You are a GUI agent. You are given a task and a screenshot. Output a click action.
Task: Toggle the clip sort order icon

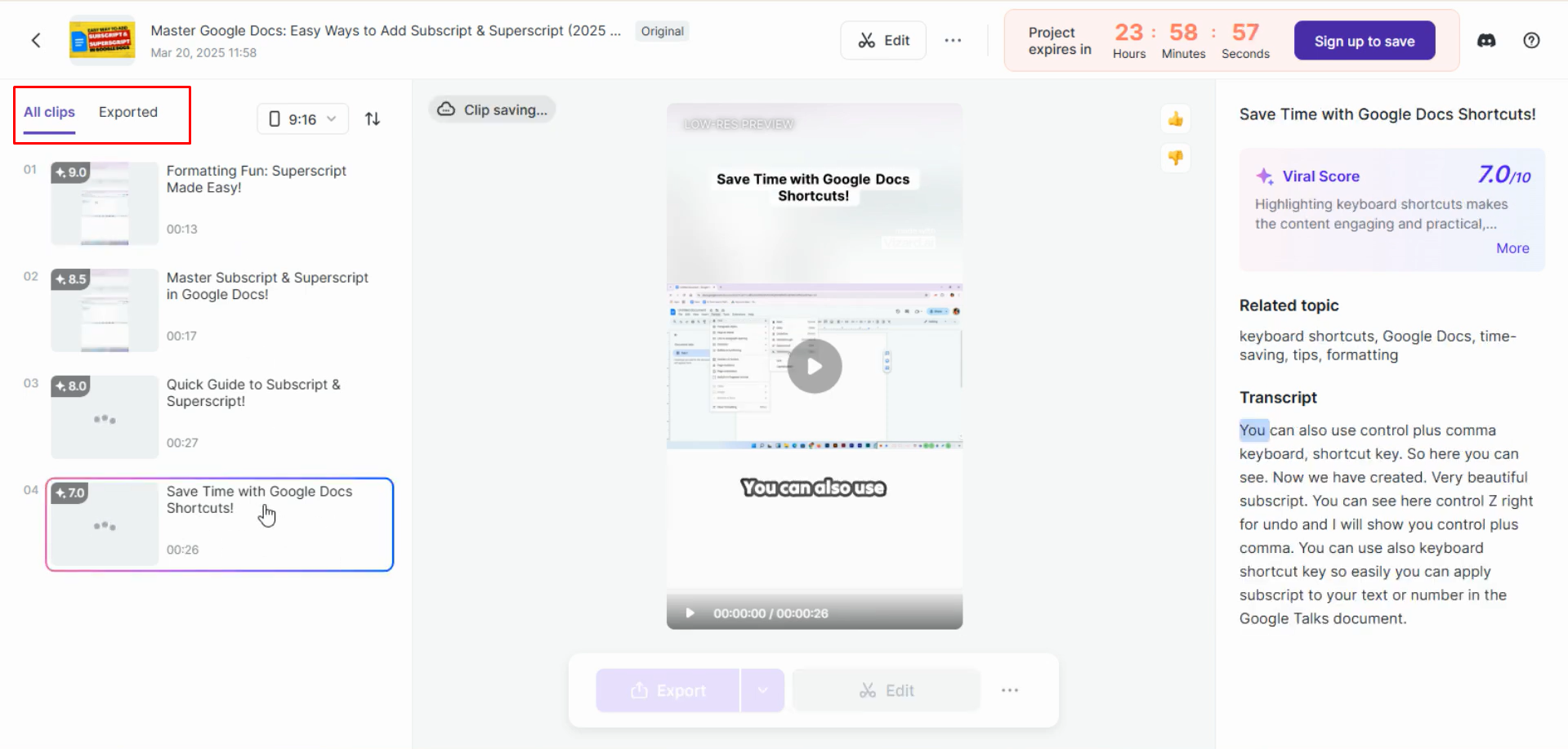373,119
